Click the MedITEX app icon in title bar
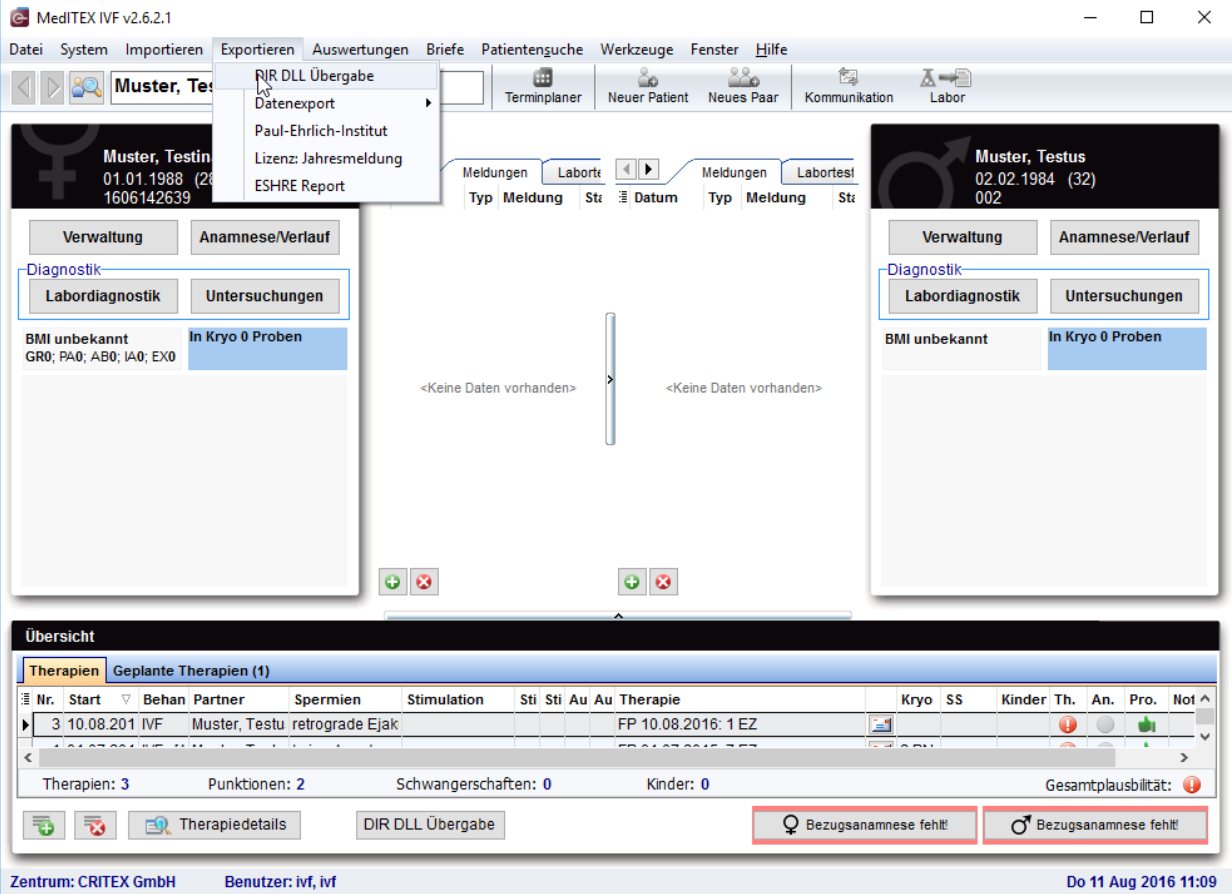Screen dimensions: 1232x894 tap(17, 17)
